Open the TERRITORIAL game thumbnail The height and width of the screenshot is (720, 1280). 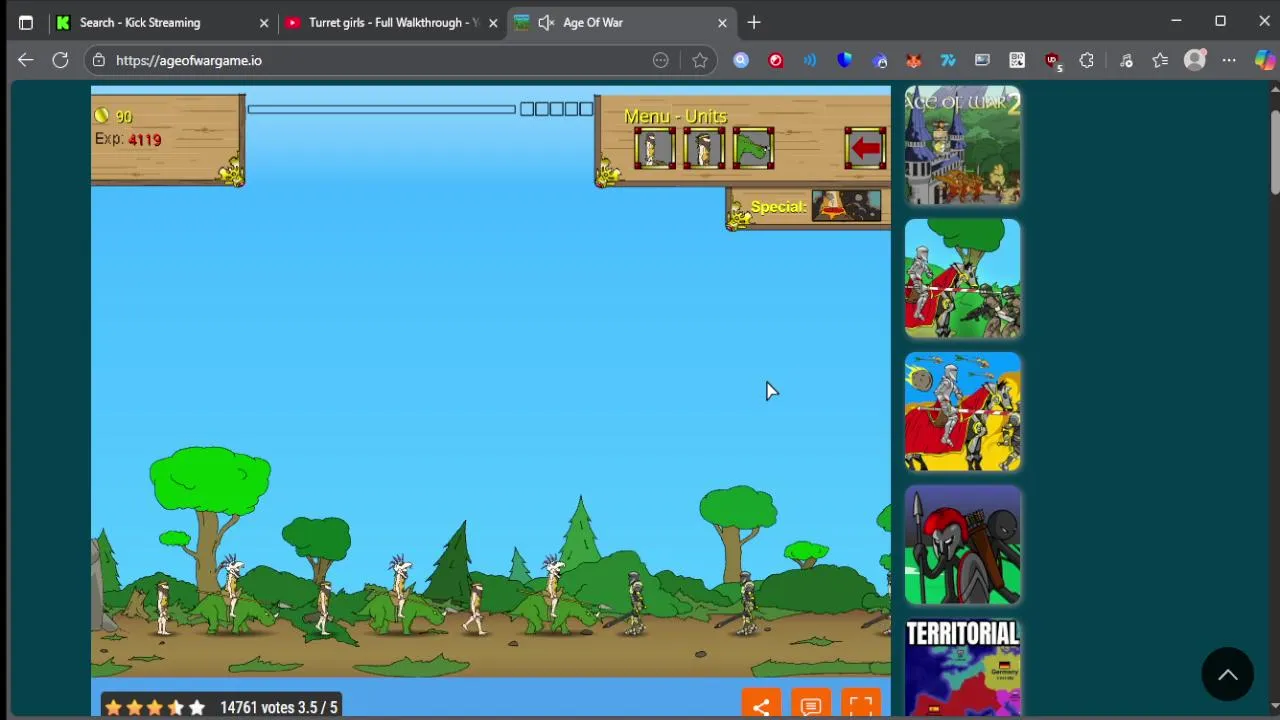click(x=962, y=668)
